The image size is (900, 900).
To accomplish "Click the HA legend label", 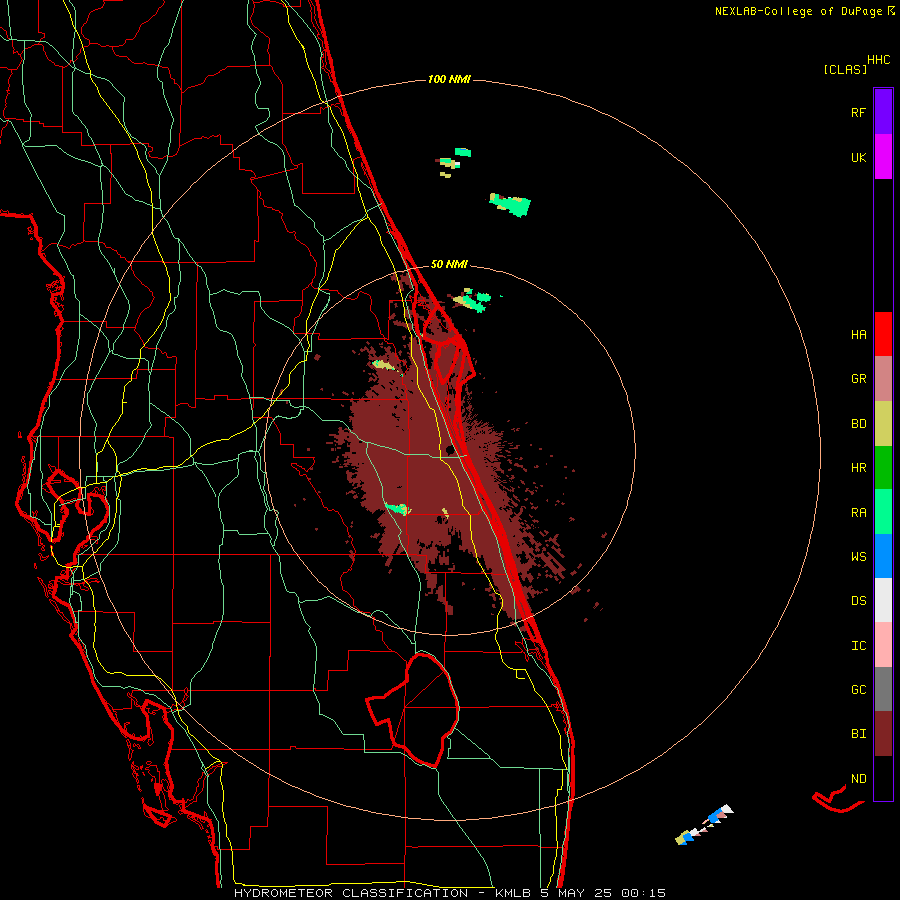I will pyautogui.click(x=858, y=334).
